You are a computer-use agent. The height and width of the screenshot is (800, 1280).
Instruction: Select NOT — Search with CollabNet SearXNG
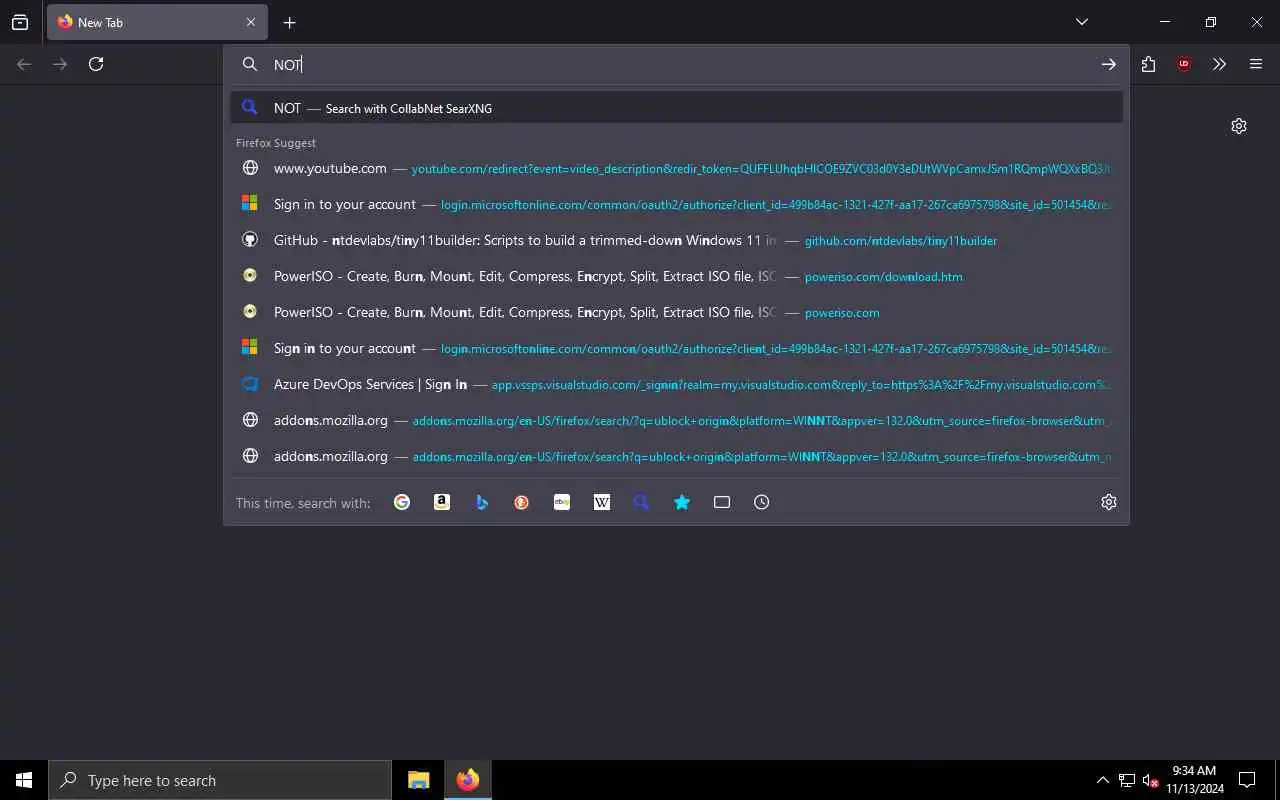677,108
